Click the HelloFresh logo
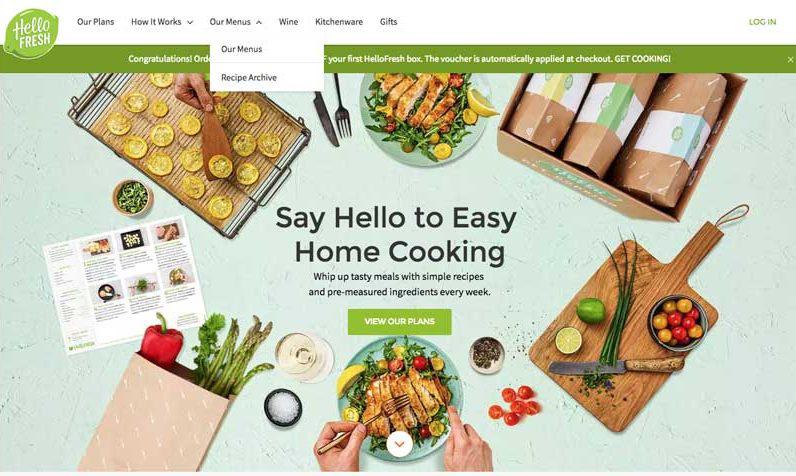796x476 pixels. (x=31, y=33)
